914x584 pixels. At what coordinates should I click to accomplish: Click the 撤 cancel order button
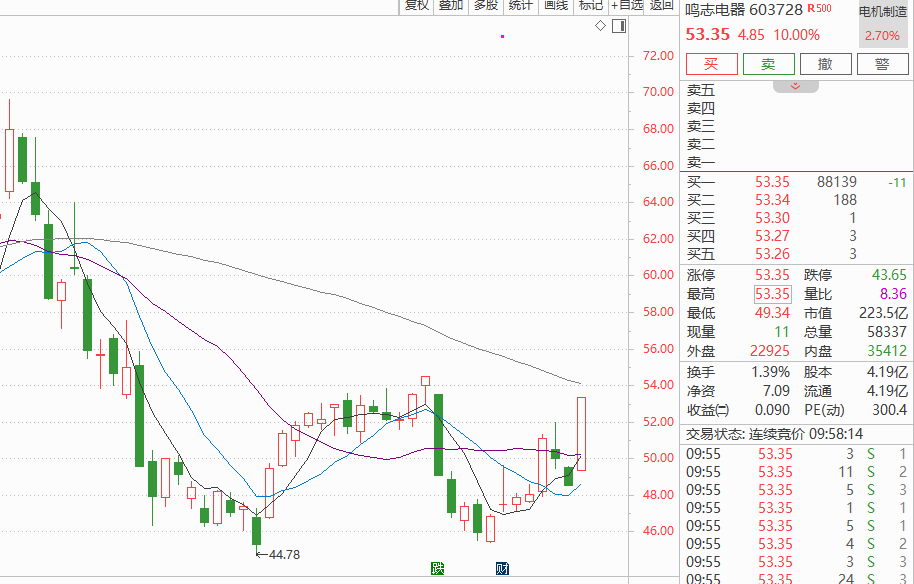pyautogui.click(x=825, y=64)
